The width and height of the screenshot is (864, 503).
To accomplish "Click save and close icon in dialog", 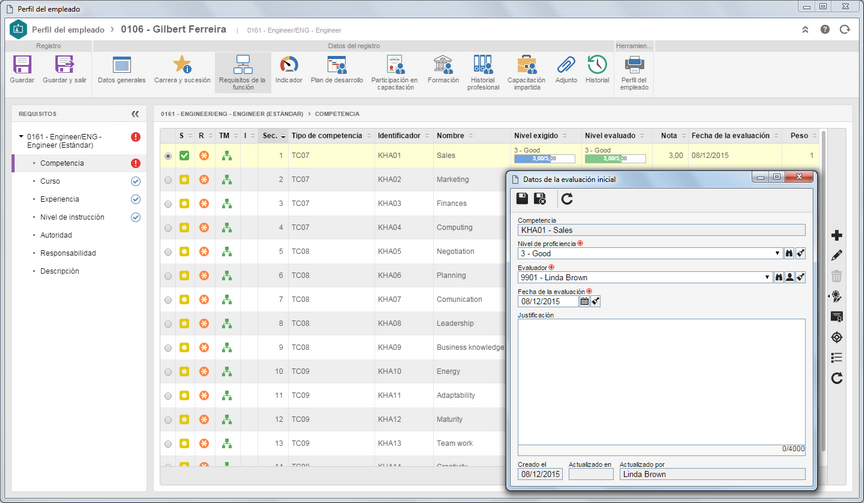I will (540, 198).
